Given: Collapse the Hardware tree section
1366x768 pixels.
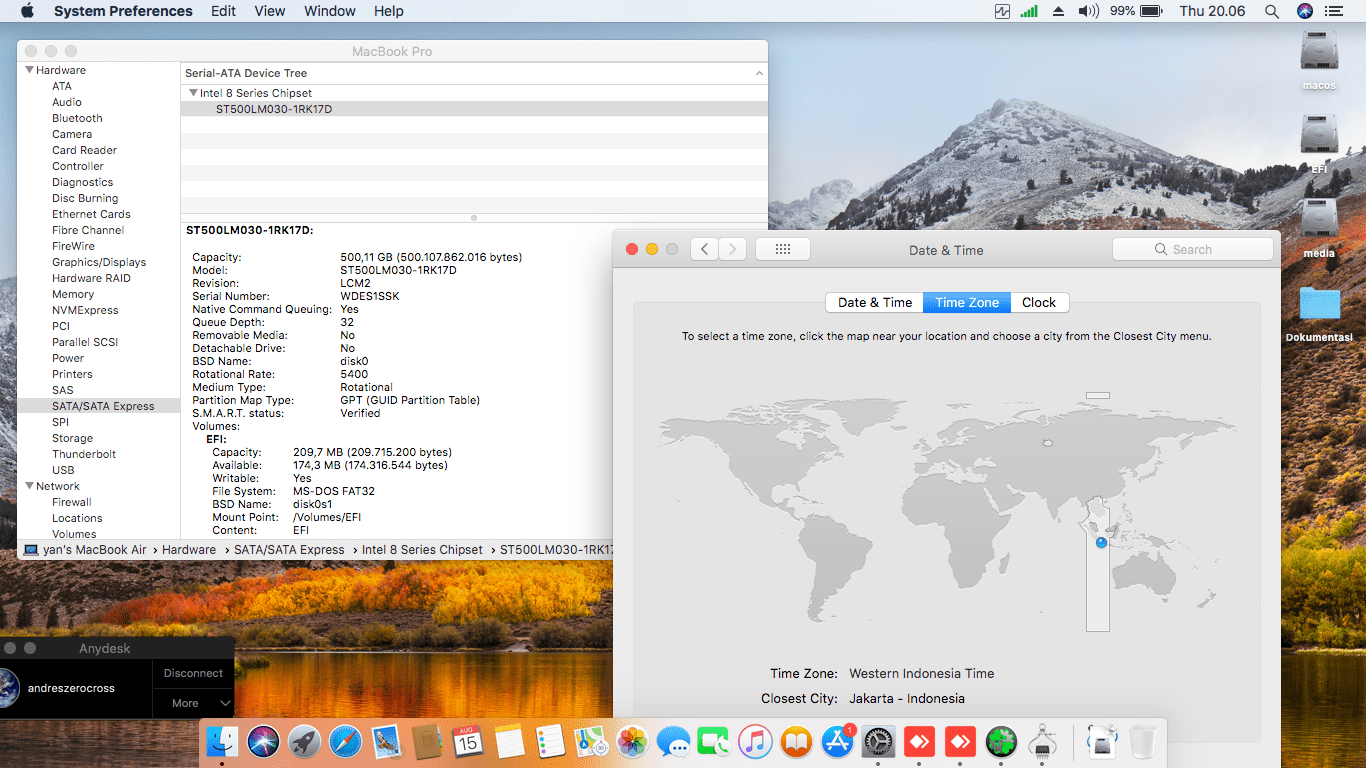Looking at the screenshot, I should pyautogui.click(x=30, y=70).
